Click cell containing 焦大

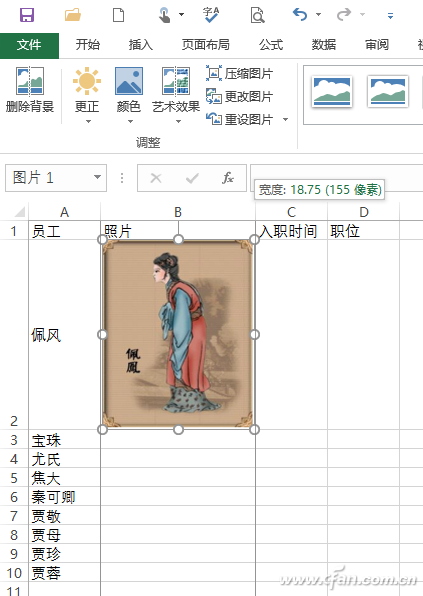[x=65, y=478]
